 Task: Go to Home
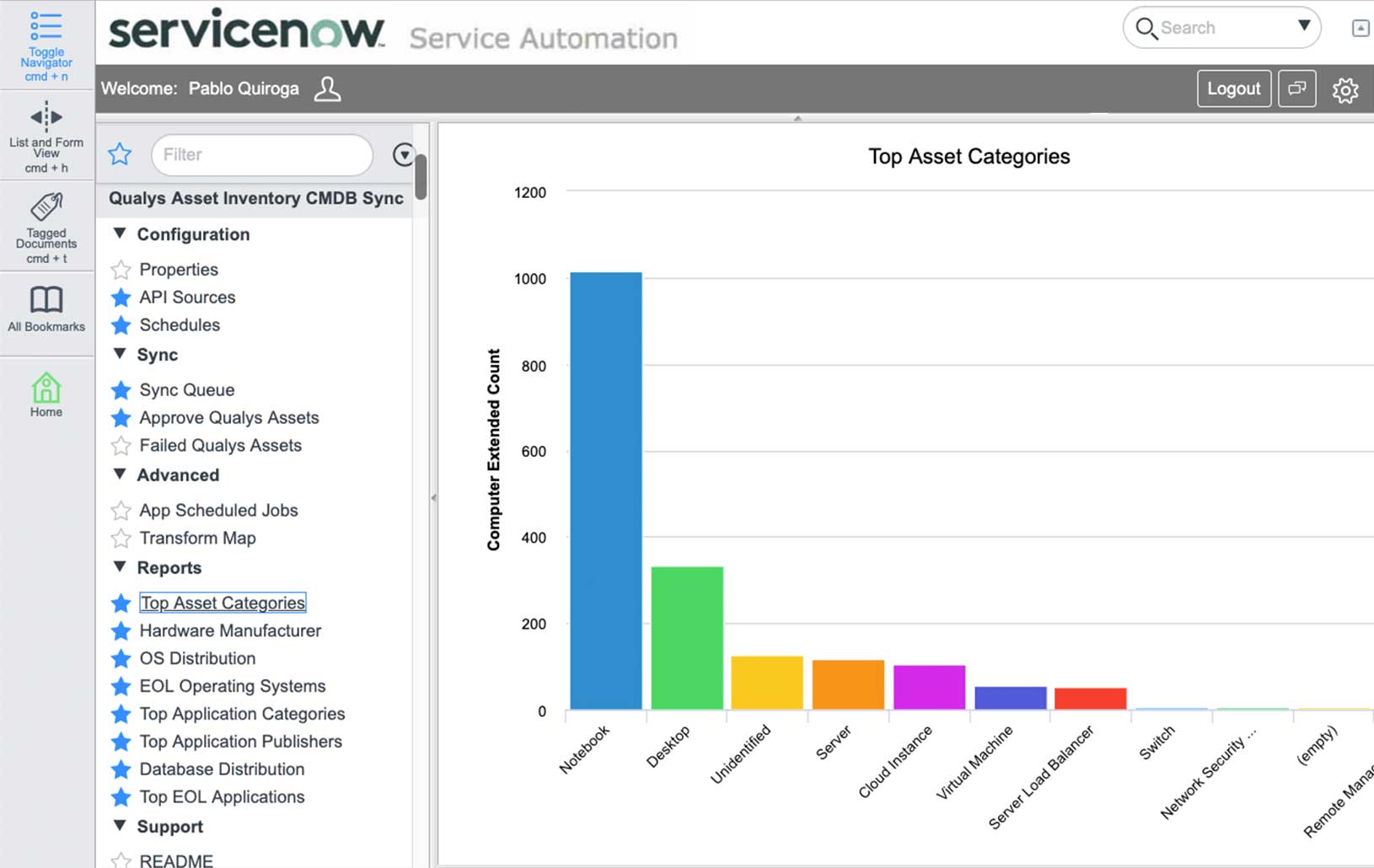pos(46,395)
